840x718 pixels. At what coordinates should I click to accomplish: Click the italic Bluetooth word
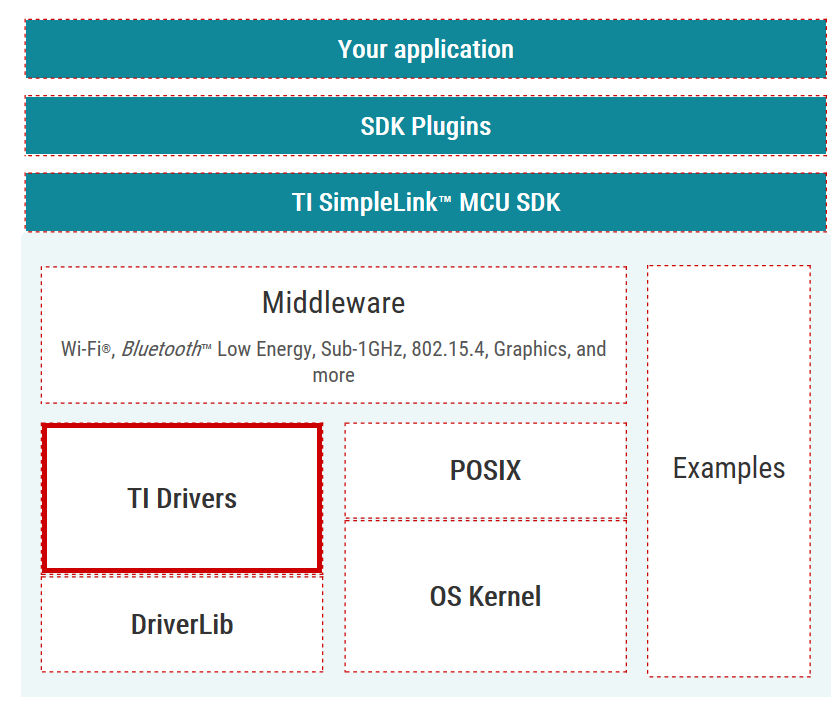[161, 349]
